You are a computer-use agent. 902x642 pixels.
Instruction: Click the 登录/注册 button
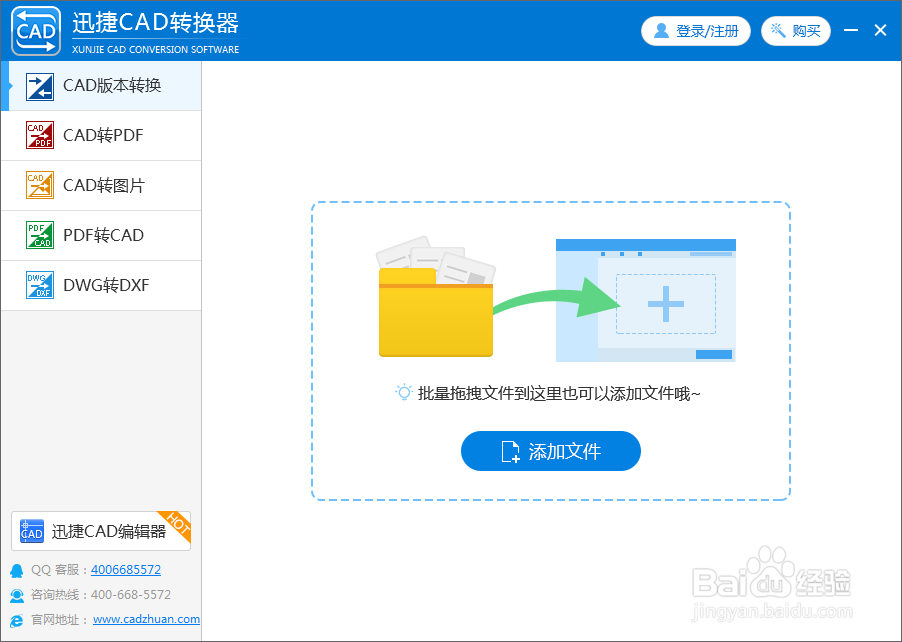pos(696,30)
